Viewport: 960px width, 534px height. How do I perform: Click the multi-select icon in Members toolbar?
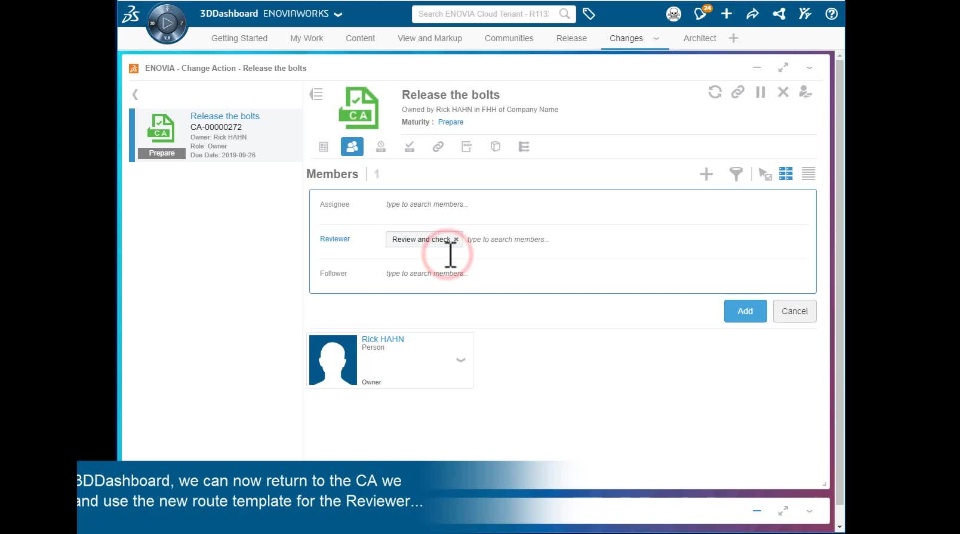coord(765,174)
